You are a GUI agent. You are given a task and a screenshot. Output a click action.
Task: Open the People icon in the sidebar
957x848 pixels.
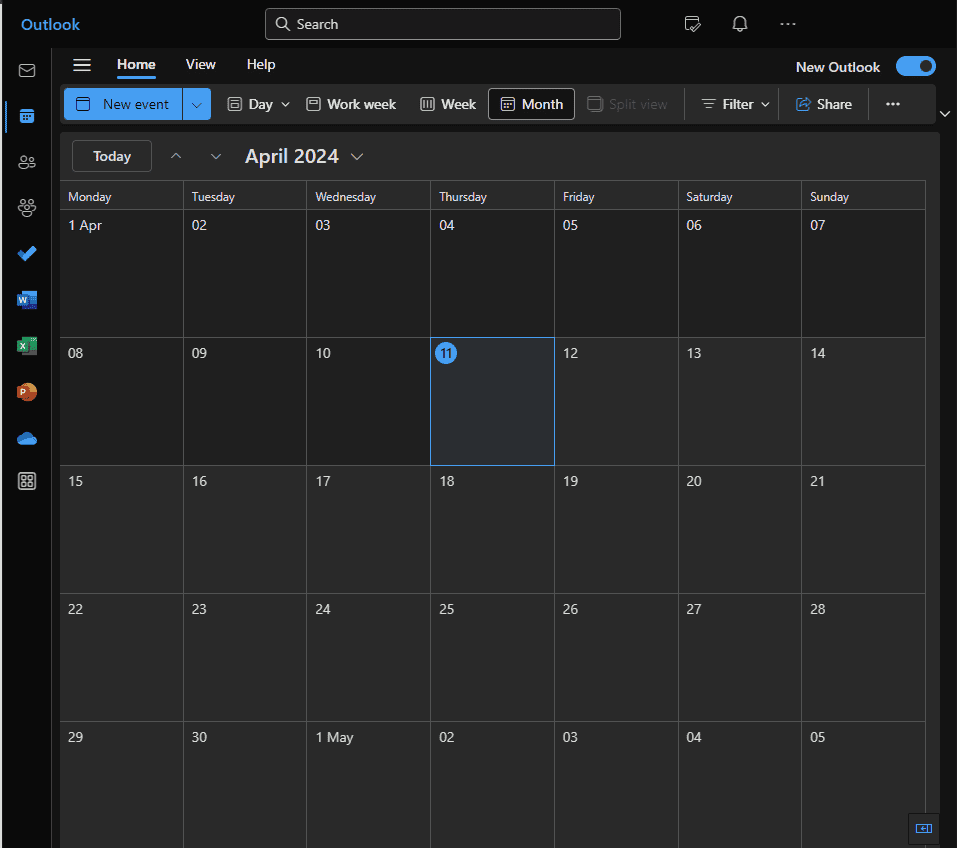tap(27, 162)
